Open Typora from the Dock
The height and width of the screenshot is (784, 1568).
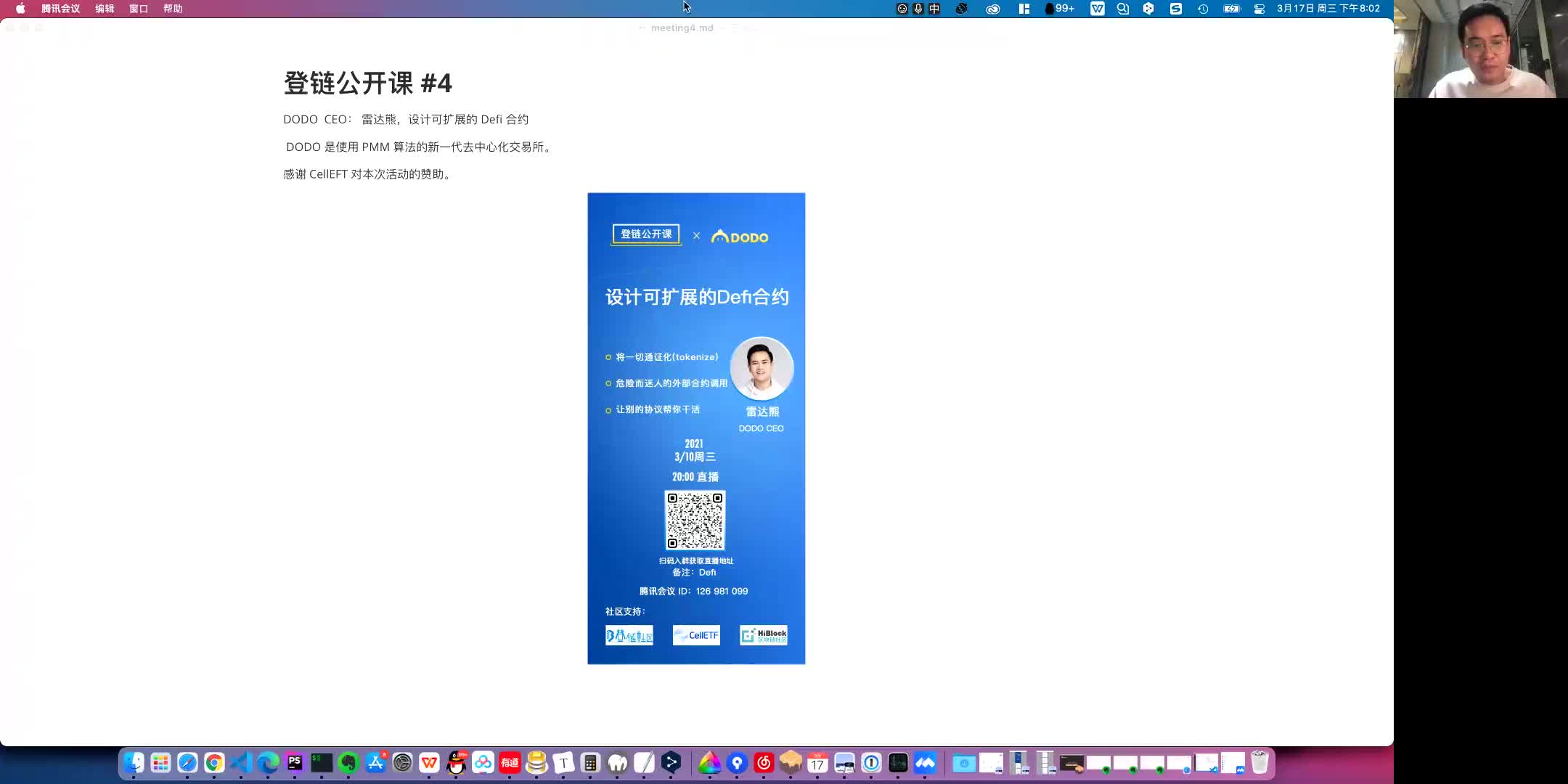point(563,763)
